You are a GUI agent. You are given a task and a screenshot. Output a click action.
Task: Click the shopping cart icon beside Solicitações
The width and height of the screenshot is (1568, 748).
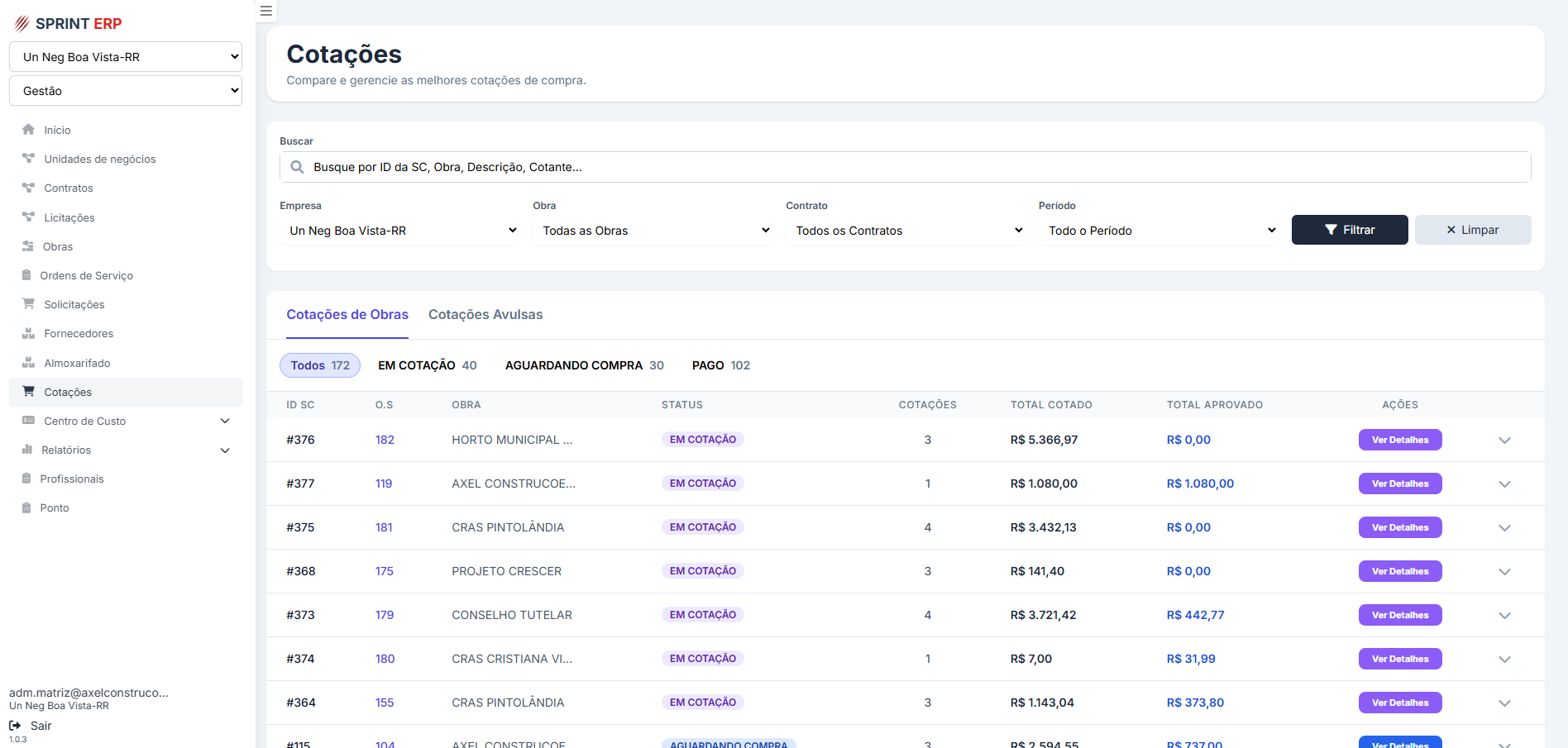tap(28, 304)
